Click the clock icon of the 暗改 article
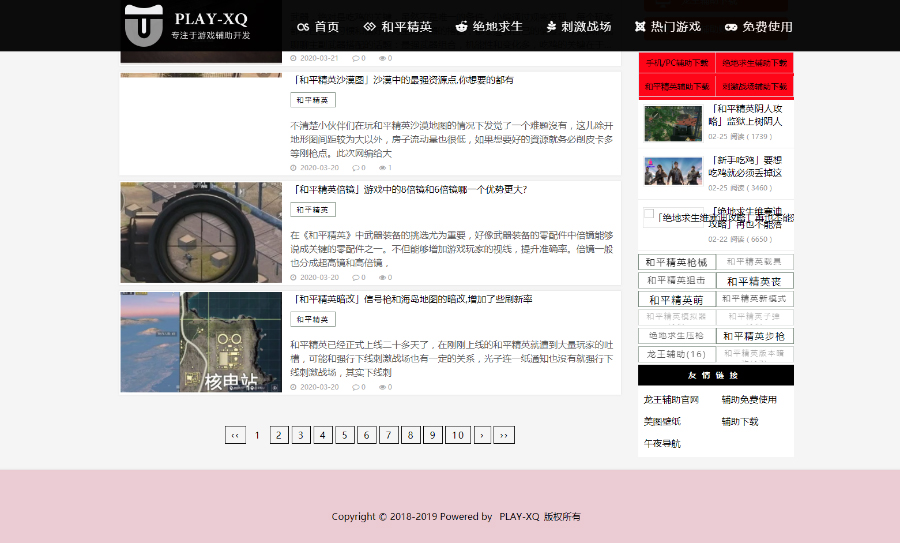900x543 pixels. [293, 387]
